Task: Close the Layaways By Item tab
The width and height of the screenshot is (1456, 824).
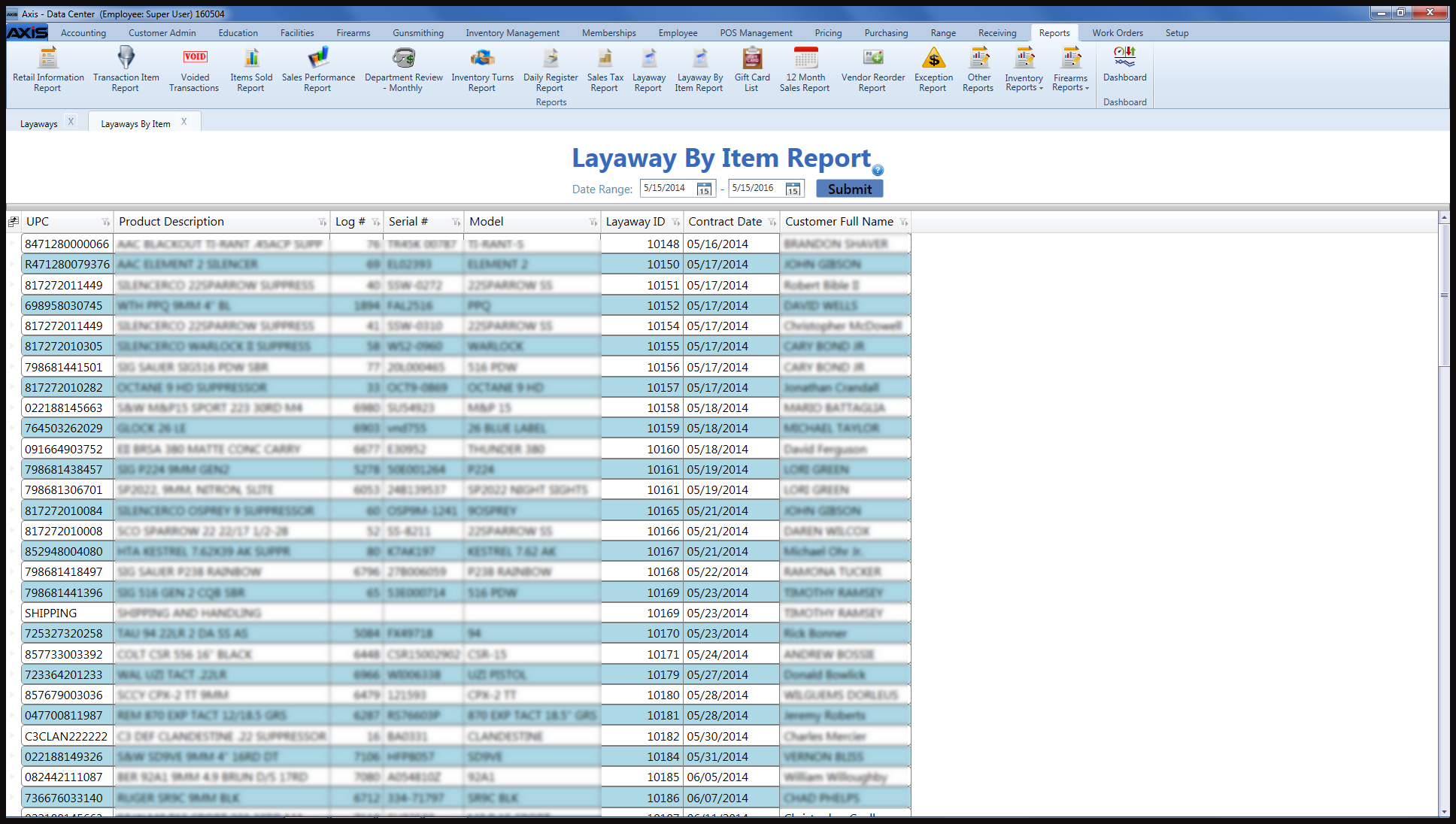Action: (184, 121)
